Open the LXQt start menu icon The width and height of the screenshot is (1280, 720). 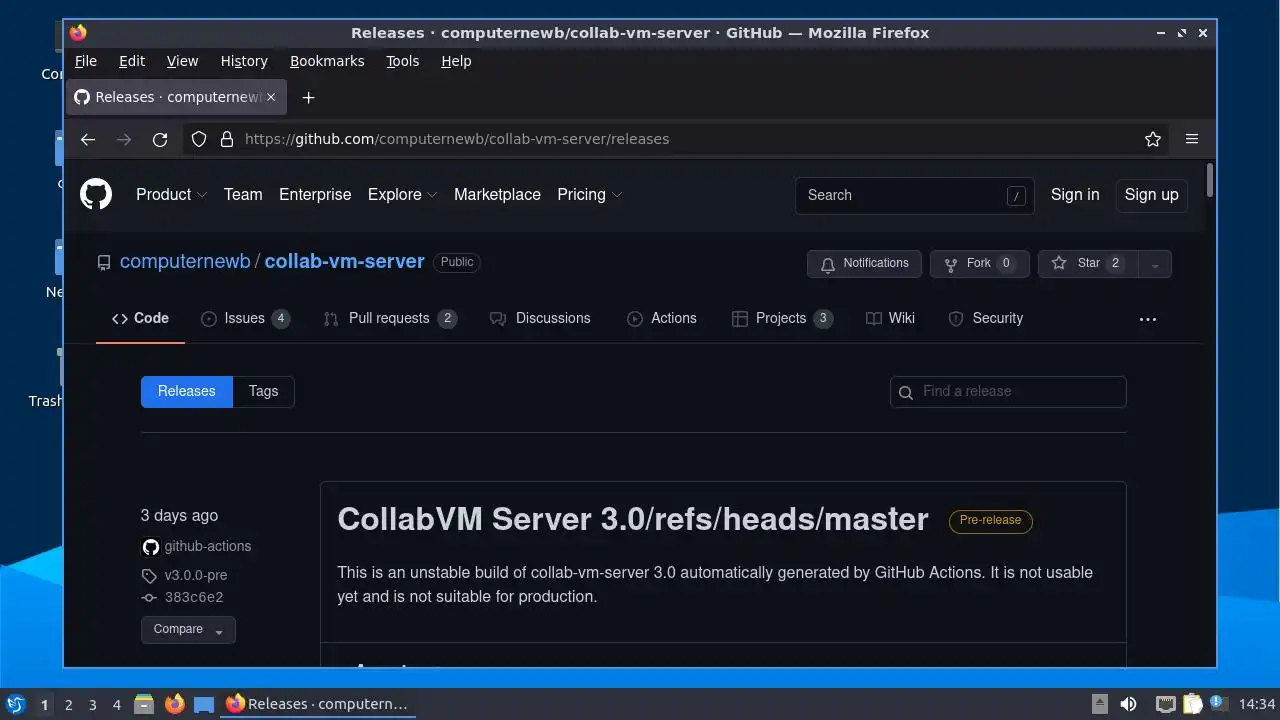coord(15,704)
